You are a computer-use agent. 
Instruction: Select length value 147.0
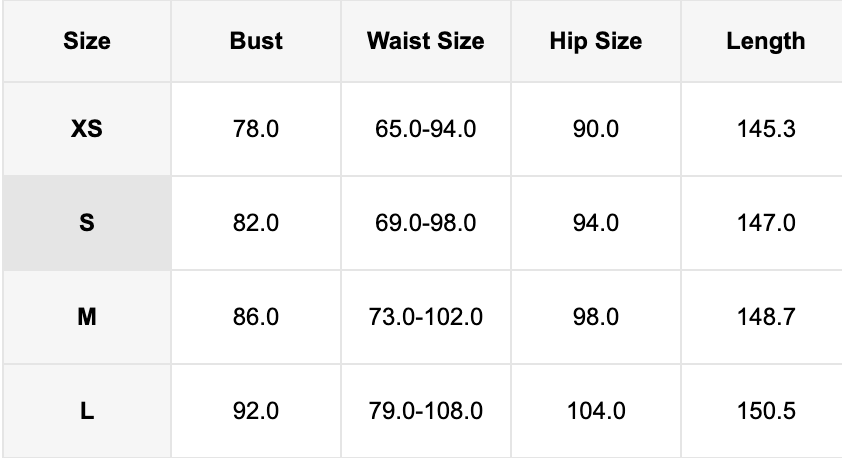(x=765, y=223)
